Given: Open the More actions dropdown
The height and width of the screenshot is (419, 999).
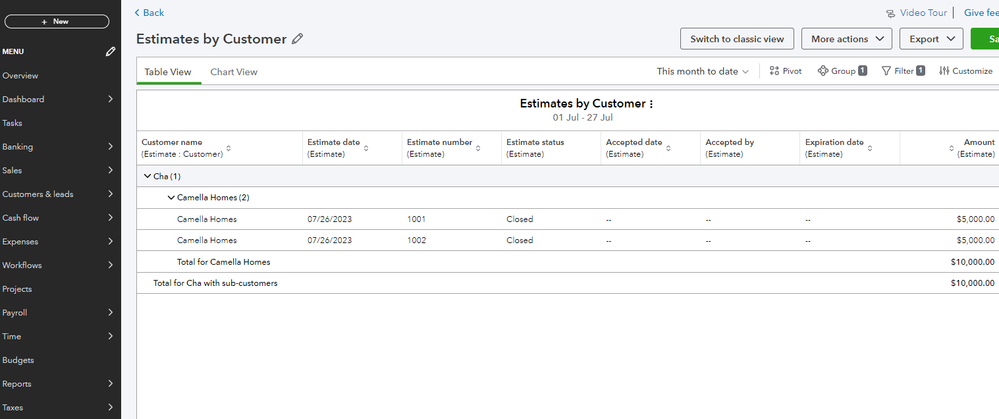Looking at the screenshot, I should pos(846,39).
